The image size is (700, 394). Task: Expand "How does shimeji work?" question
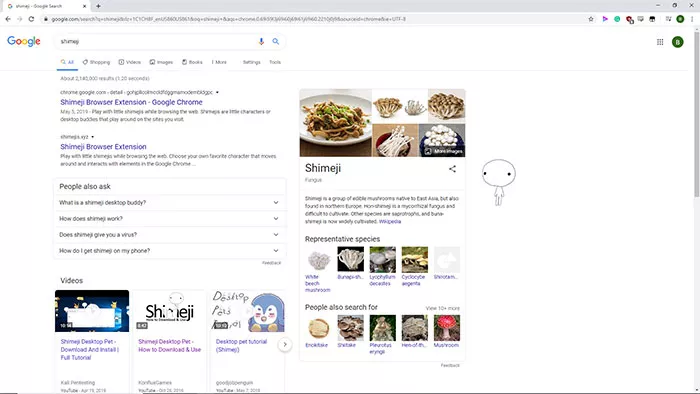pos(170,219)
